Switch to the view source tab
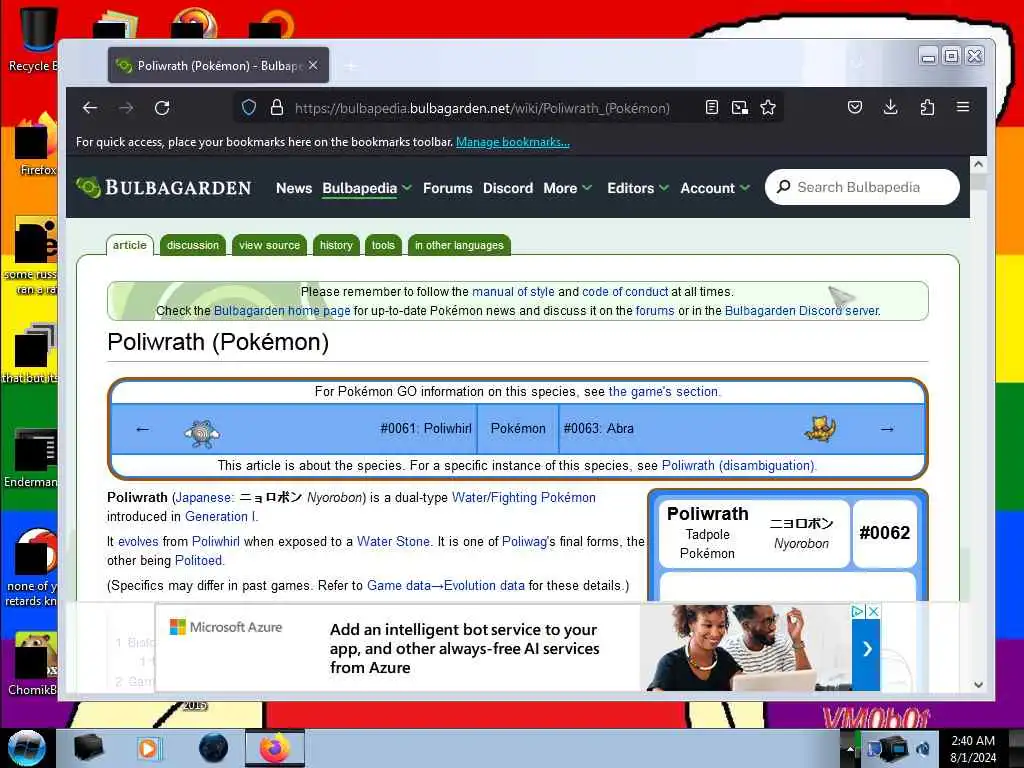The height and width of the screenshot is (768, 1024). point(269,245)
